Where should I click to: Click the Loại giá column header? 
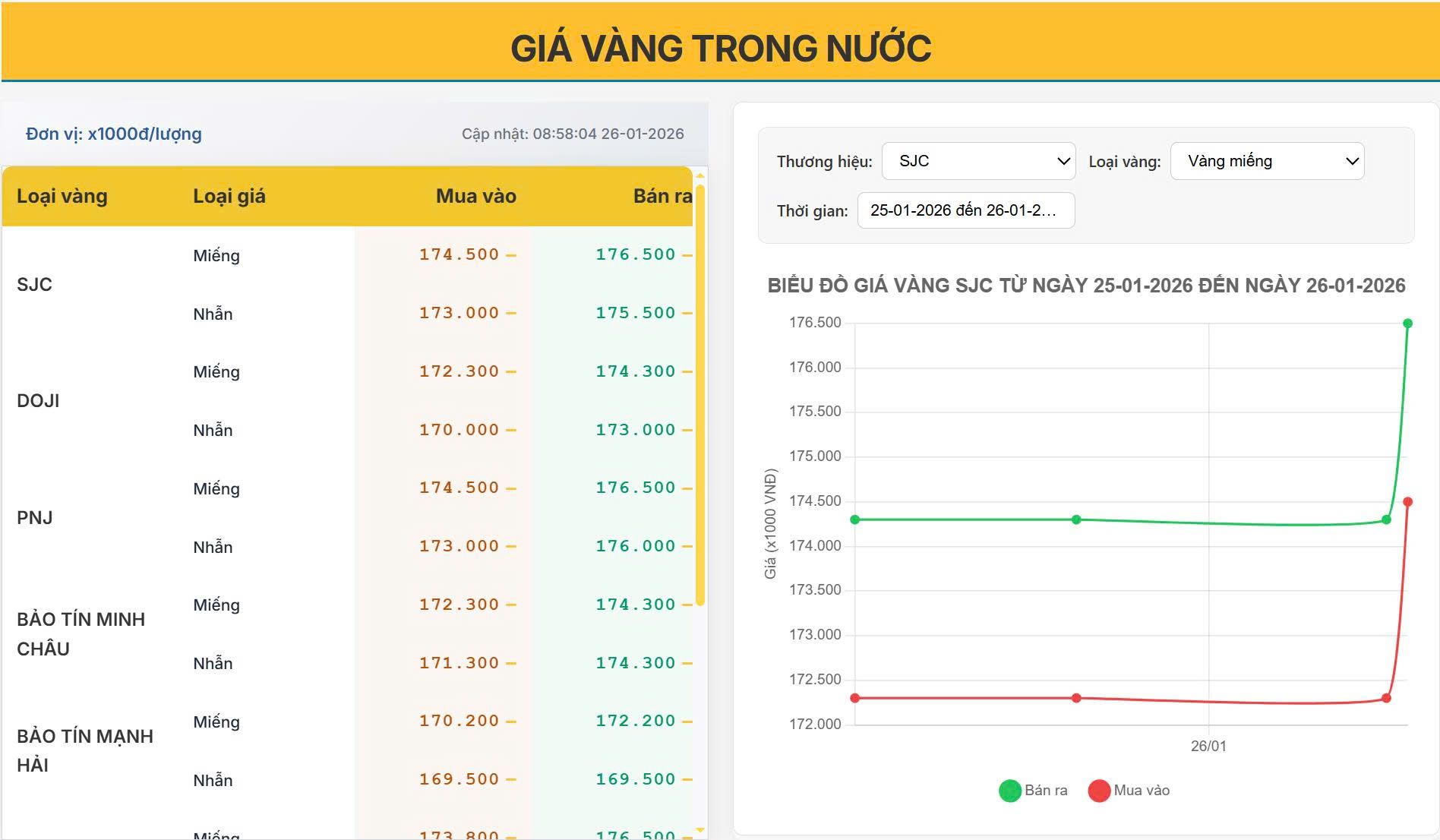tap(229, 196)
